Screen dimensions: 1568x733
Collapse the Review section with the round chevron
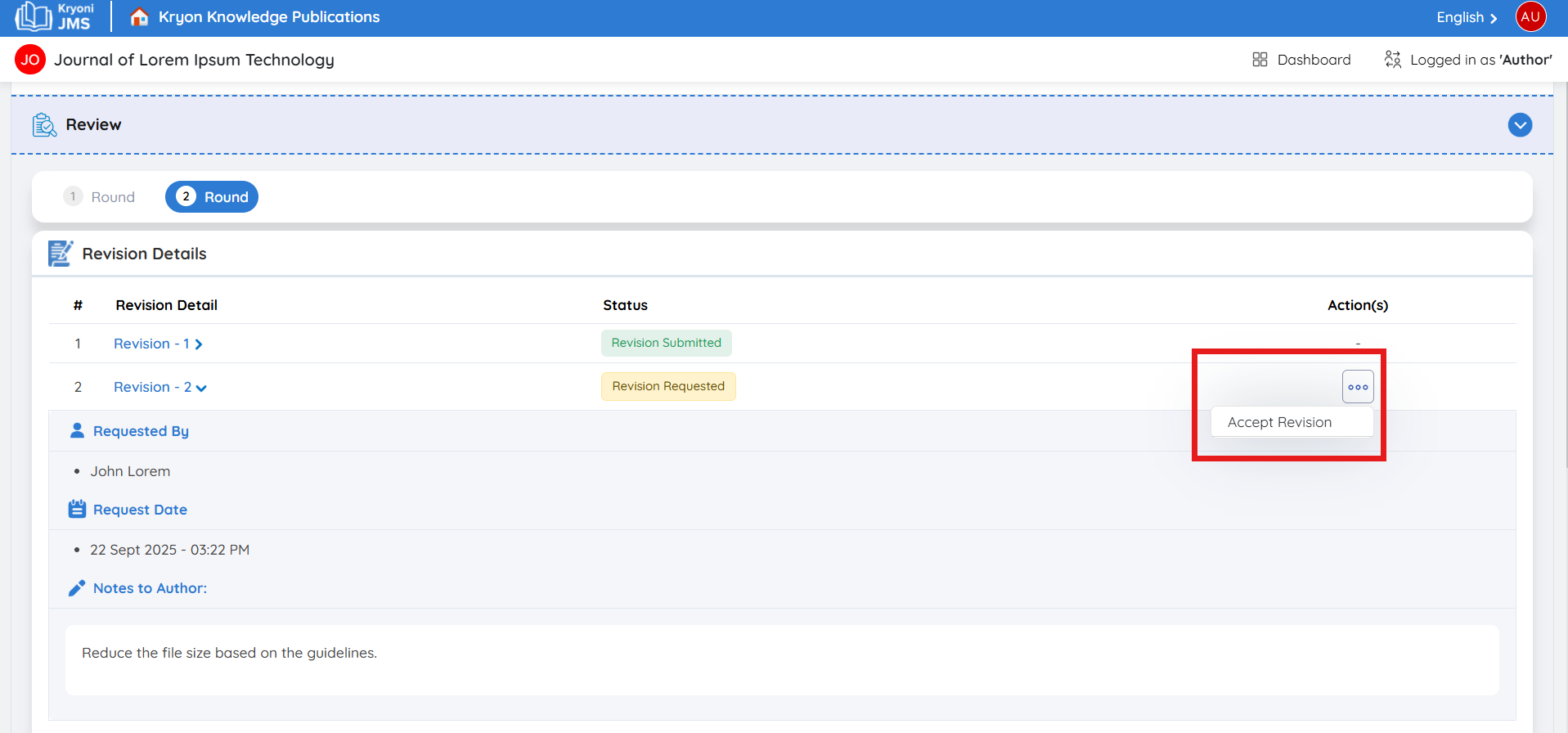[x=1520, y=125]
